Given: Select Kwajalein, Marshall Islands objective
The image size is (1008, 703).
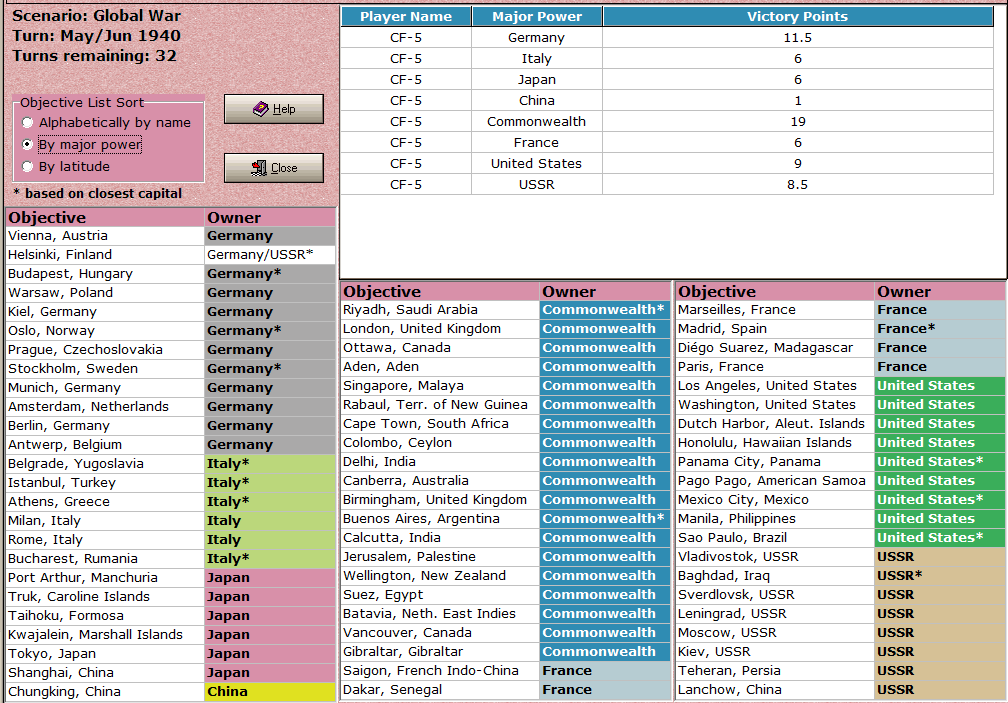Looking at the screenshot, I should pos(105,635).
